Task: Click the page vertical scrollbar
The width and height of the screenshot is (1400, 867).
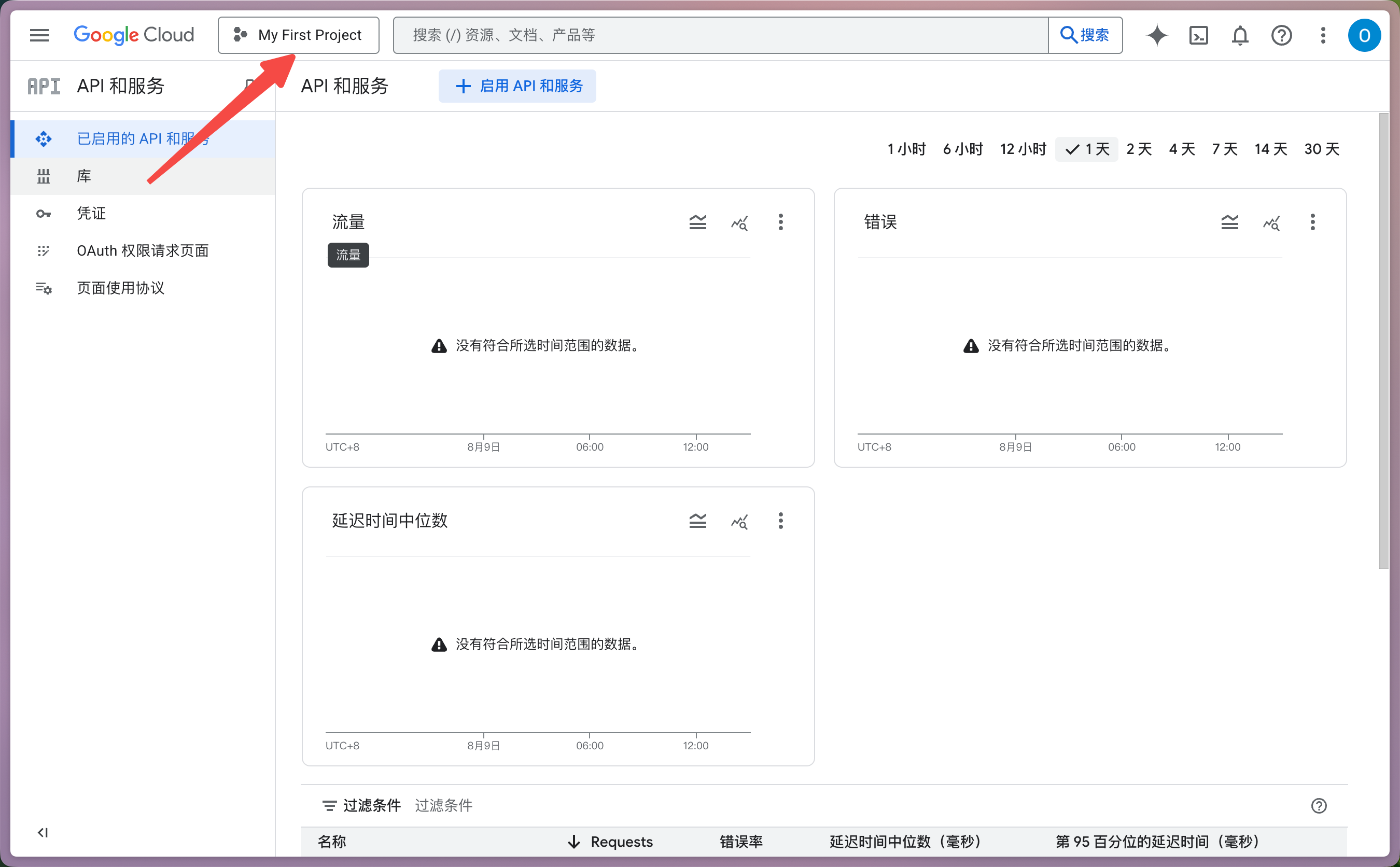Action: [1383, 341]
